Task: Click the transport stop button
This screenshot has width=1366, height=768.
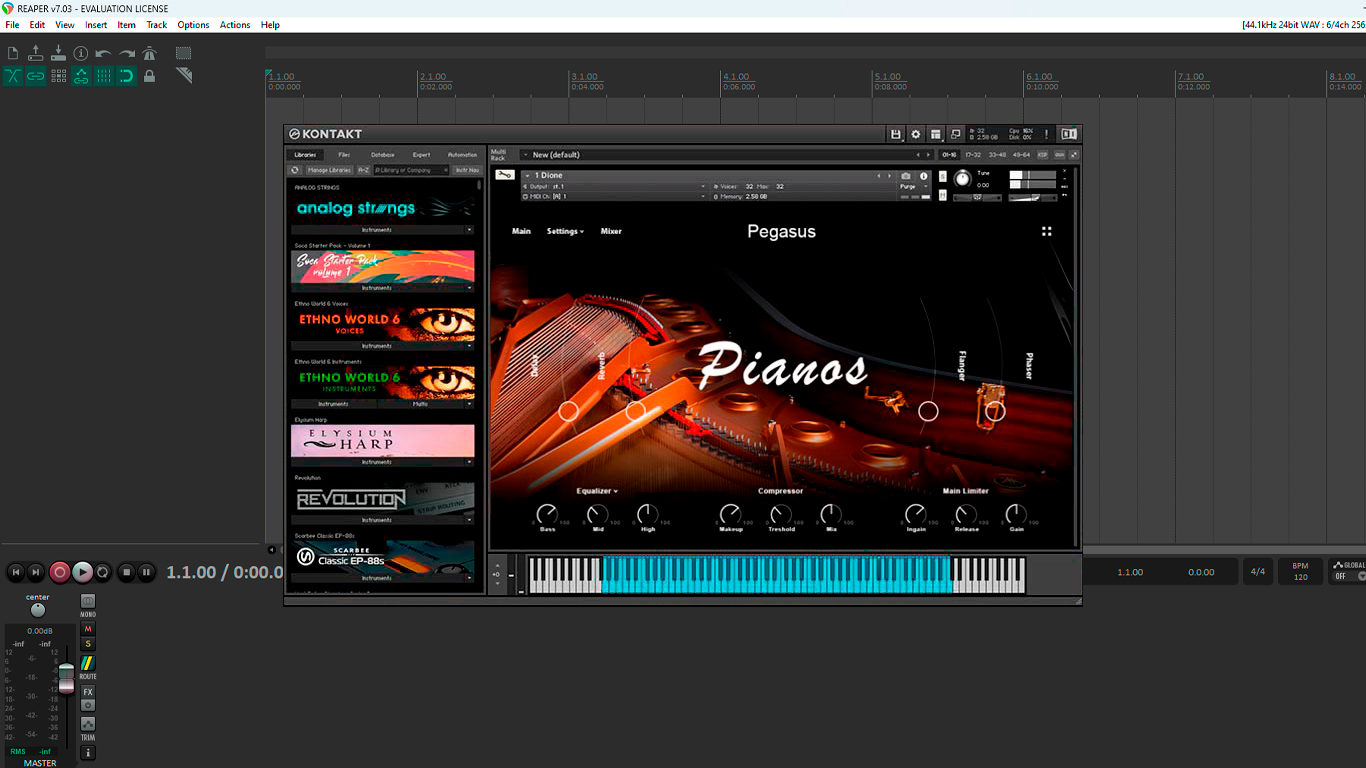Action: pos(126,572)
